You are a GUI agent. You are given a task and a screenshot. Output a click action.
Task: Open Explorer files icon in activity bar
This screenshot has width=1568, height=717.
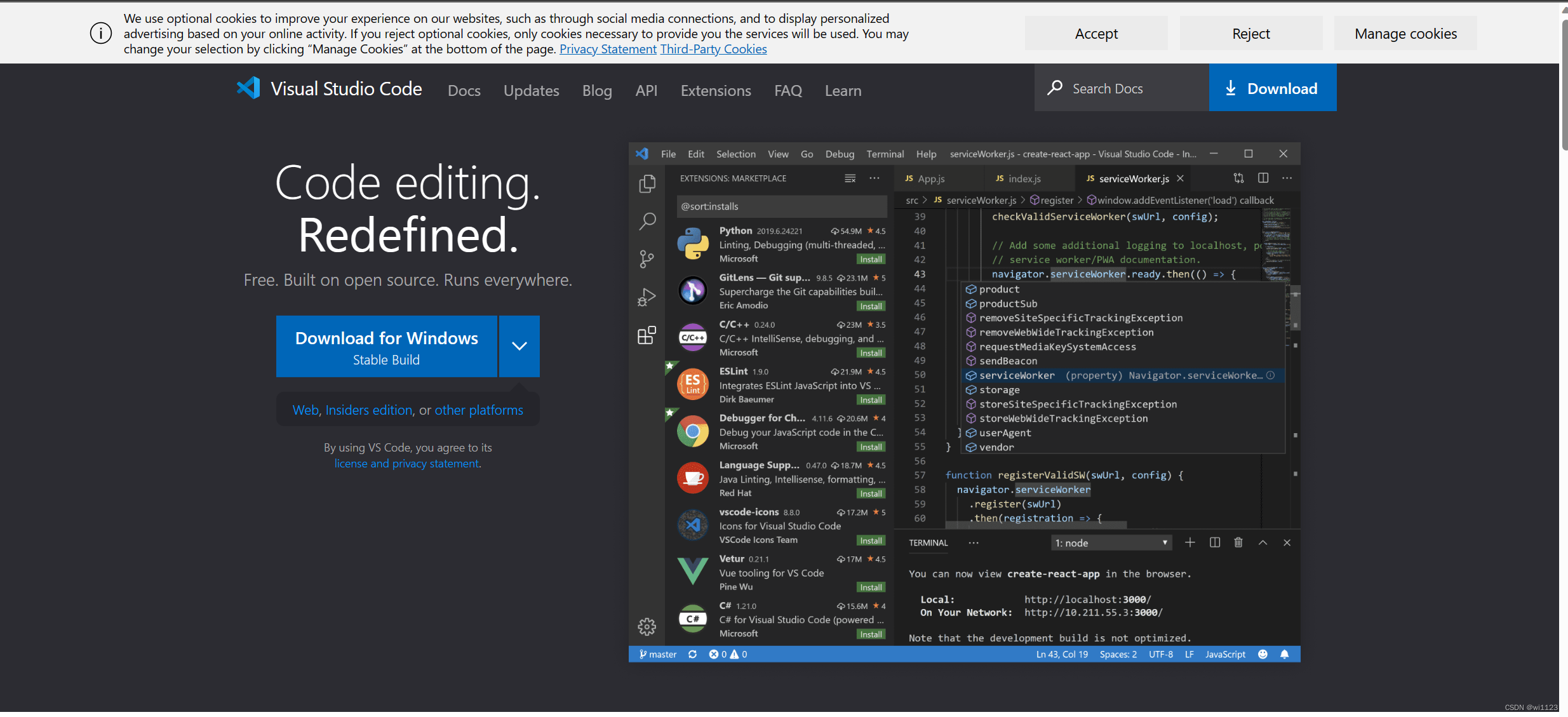click(647, 184)
